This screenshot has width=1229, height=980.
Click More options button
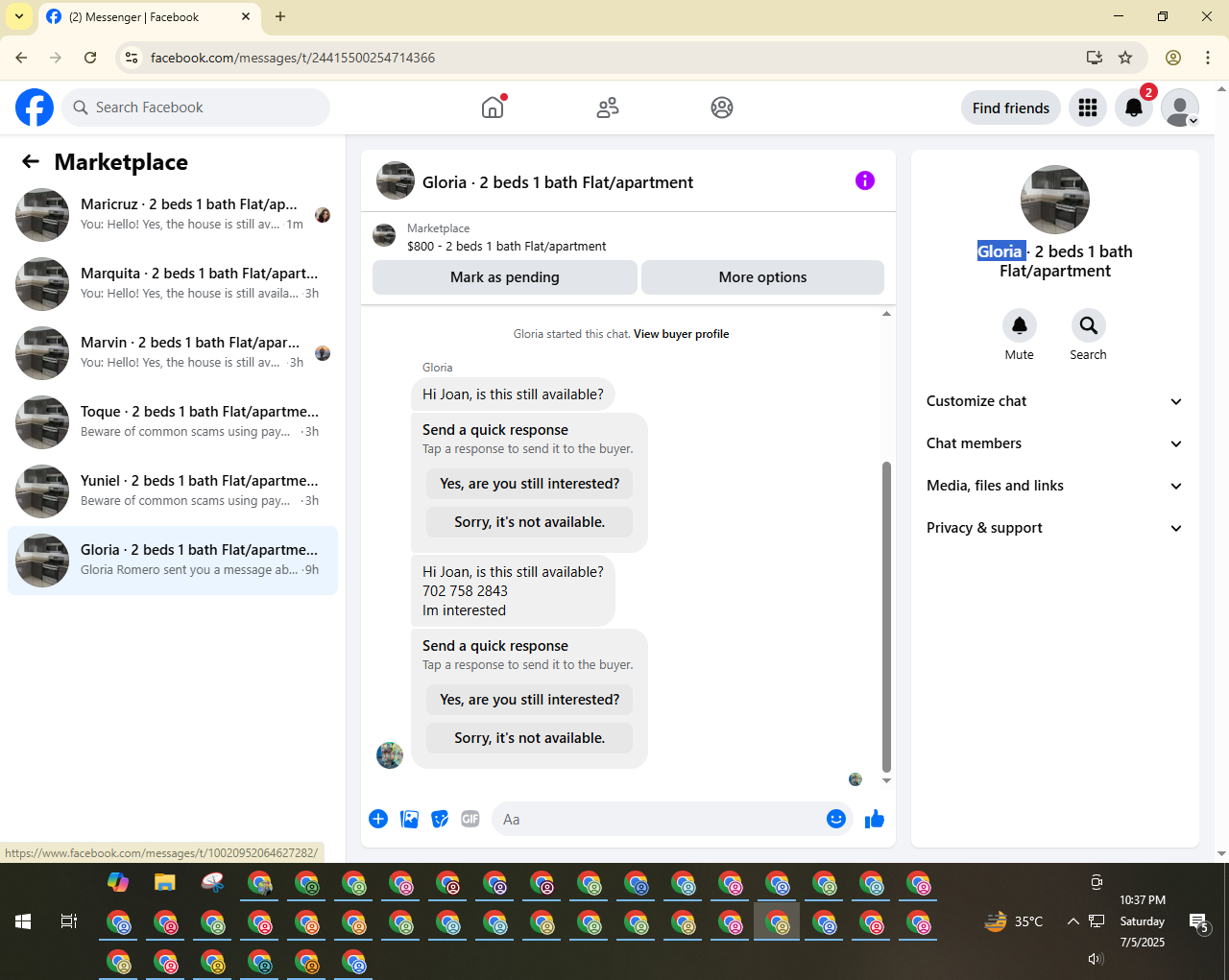click(762, 277)
